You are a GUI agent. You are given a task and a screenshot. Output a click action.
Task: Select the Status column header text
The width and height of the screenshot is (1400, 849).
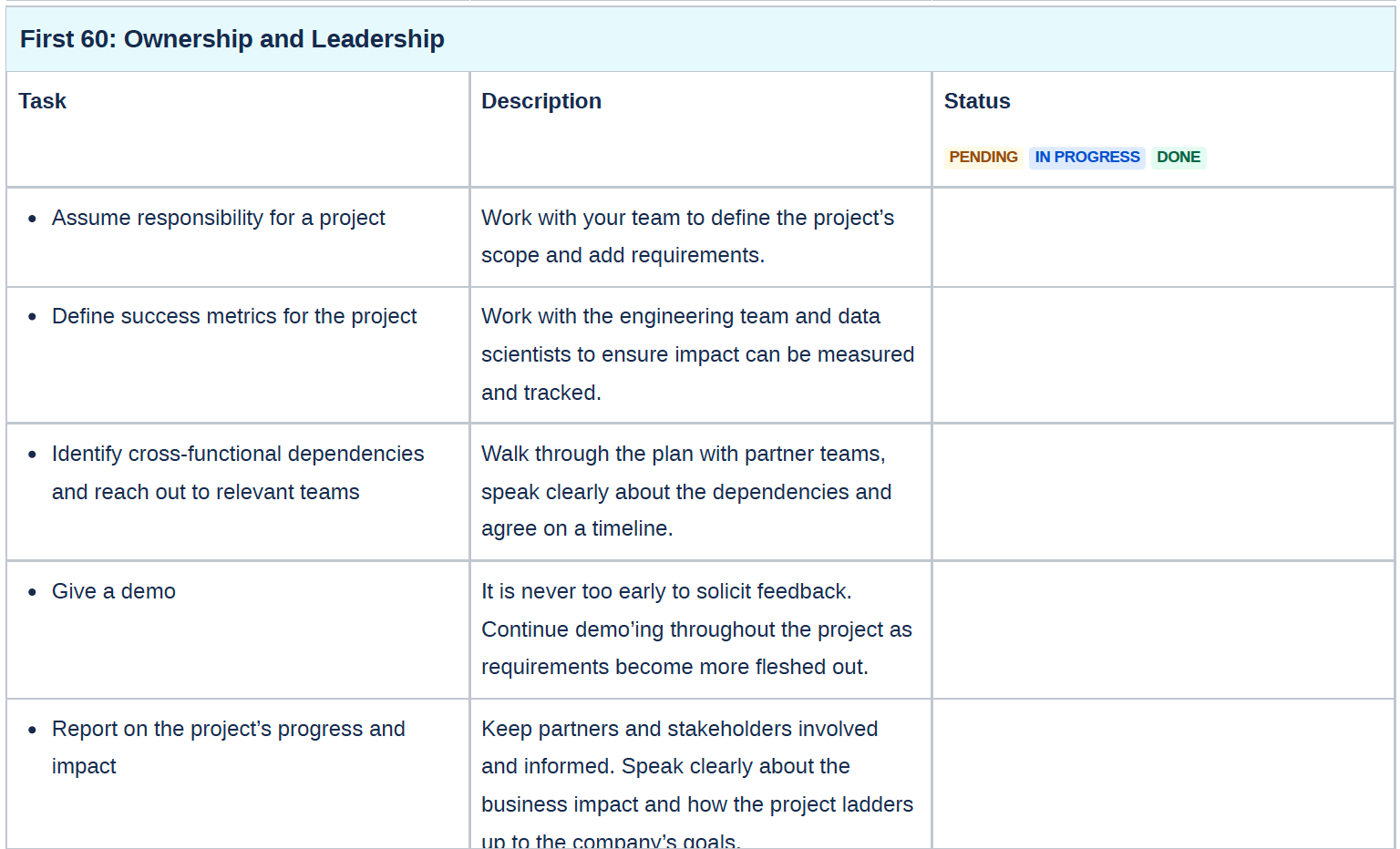pyautogui.click(x=977, y=101)
